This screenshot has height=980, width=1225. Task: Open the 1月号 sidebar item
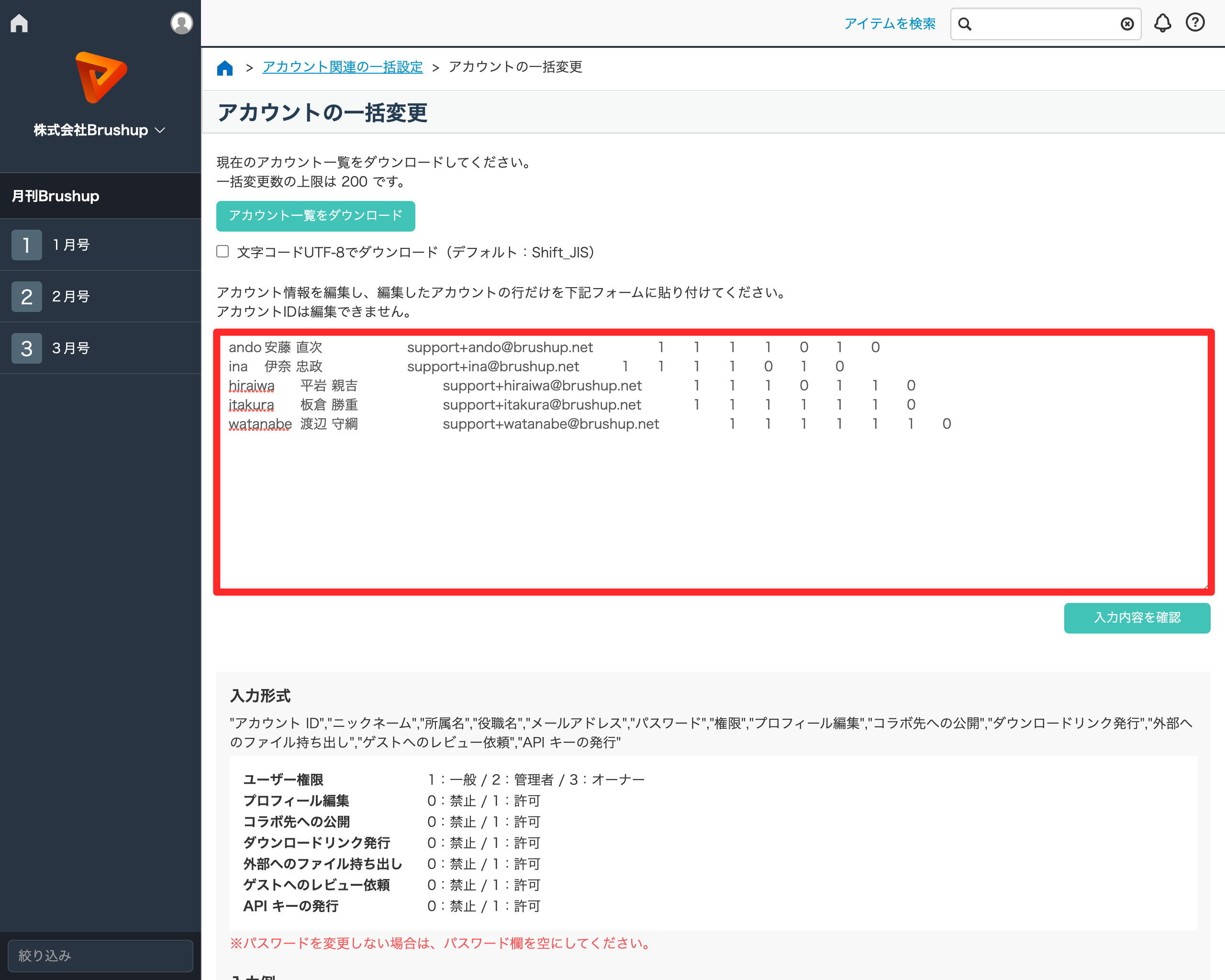(x=100, y=245)
